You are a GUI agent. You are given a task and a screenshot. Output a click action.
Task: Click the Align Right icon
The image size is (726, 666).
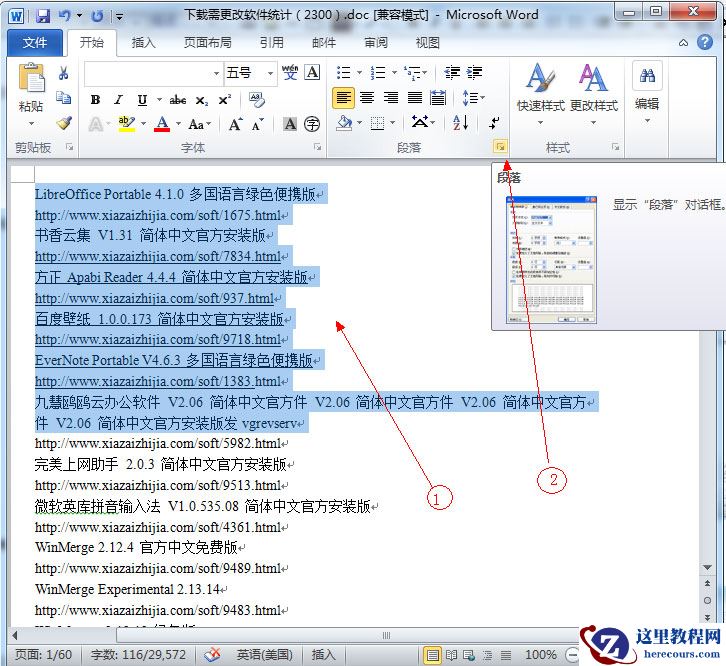[x=391, y=98]
